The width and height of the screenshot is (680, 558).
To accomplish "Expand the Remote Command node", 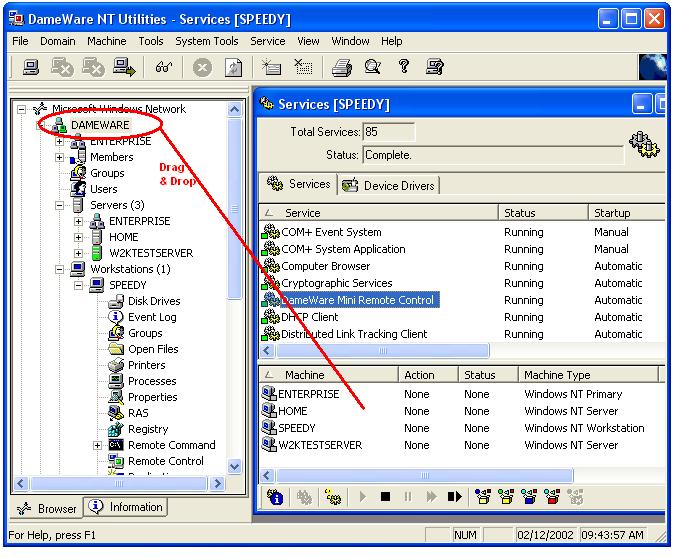I will pyautogui.click(x=98, y=445).
